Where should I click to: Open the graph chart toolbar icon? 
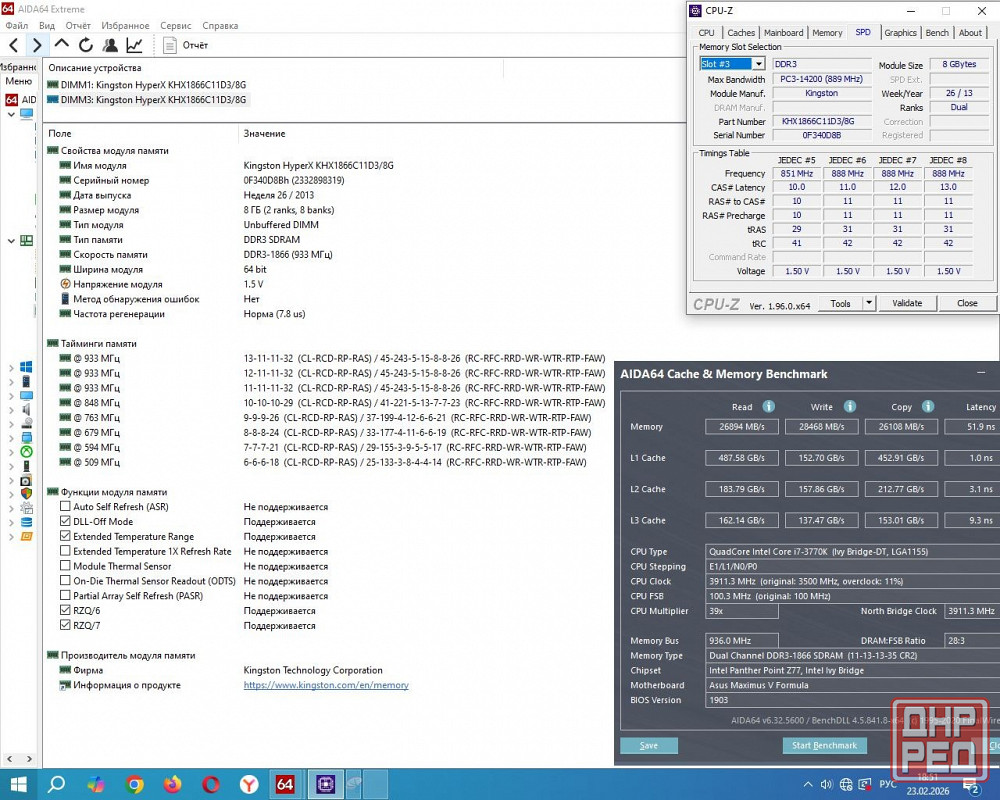point(134,45)
